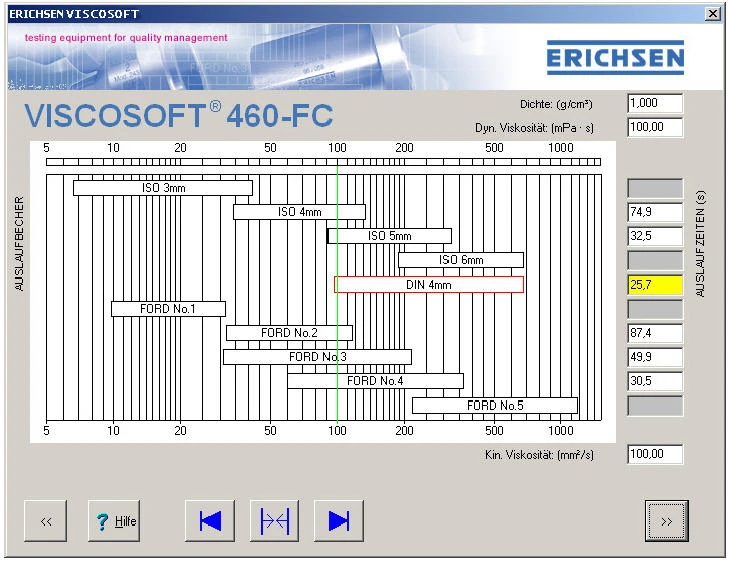Image resolution: width=729 pixels, height=562 pixels.
Task: Click the ERICHSEN logo
Action: (615, 57)
